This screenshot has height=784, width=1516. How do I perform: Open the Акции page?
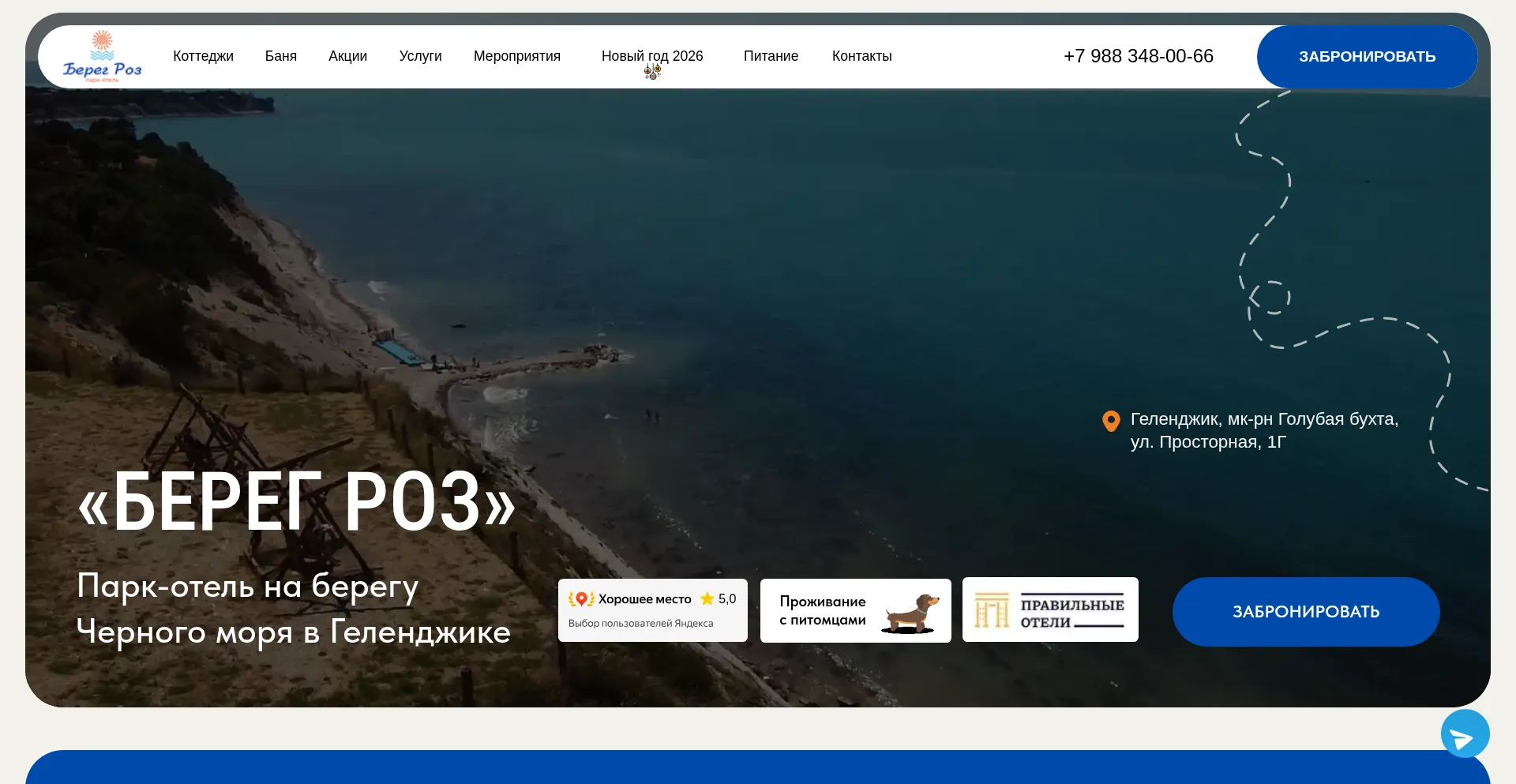point(347,56)
